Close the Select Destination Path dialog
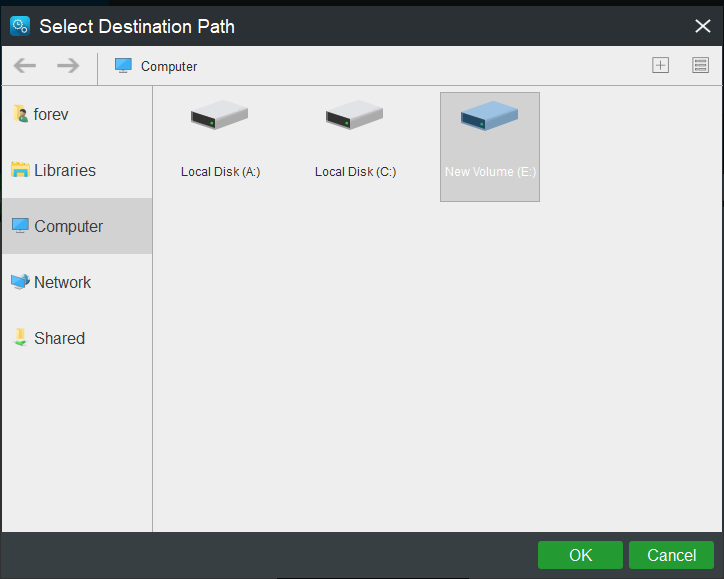The height and width of the screenshot is (579, 724). click(x=702, y=26)
